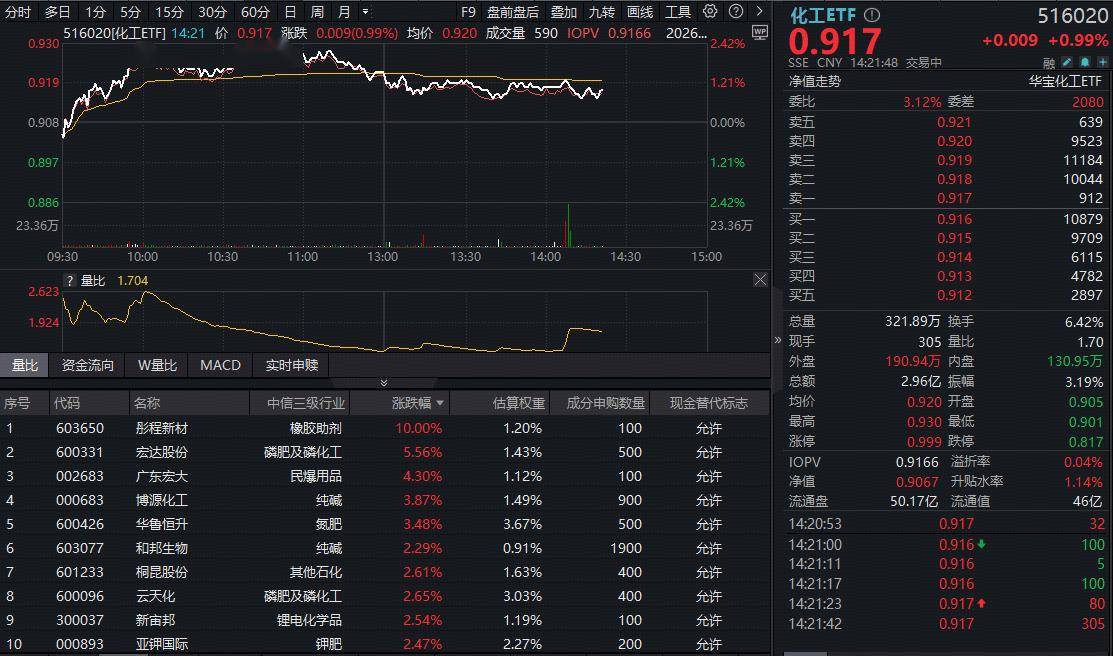Click the question mark beside 量比 indicator
The image size is (1113, 656).
(70, 280)
